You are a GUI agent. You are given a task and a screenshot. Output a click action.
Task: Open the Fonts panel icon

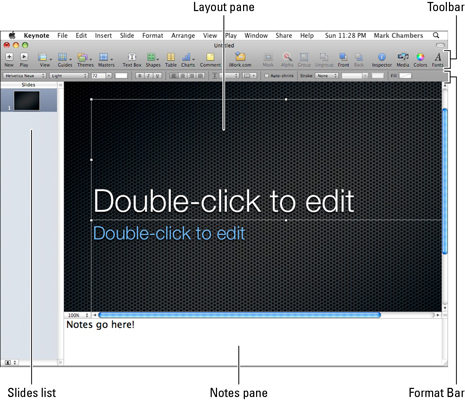tap(438, 57)
